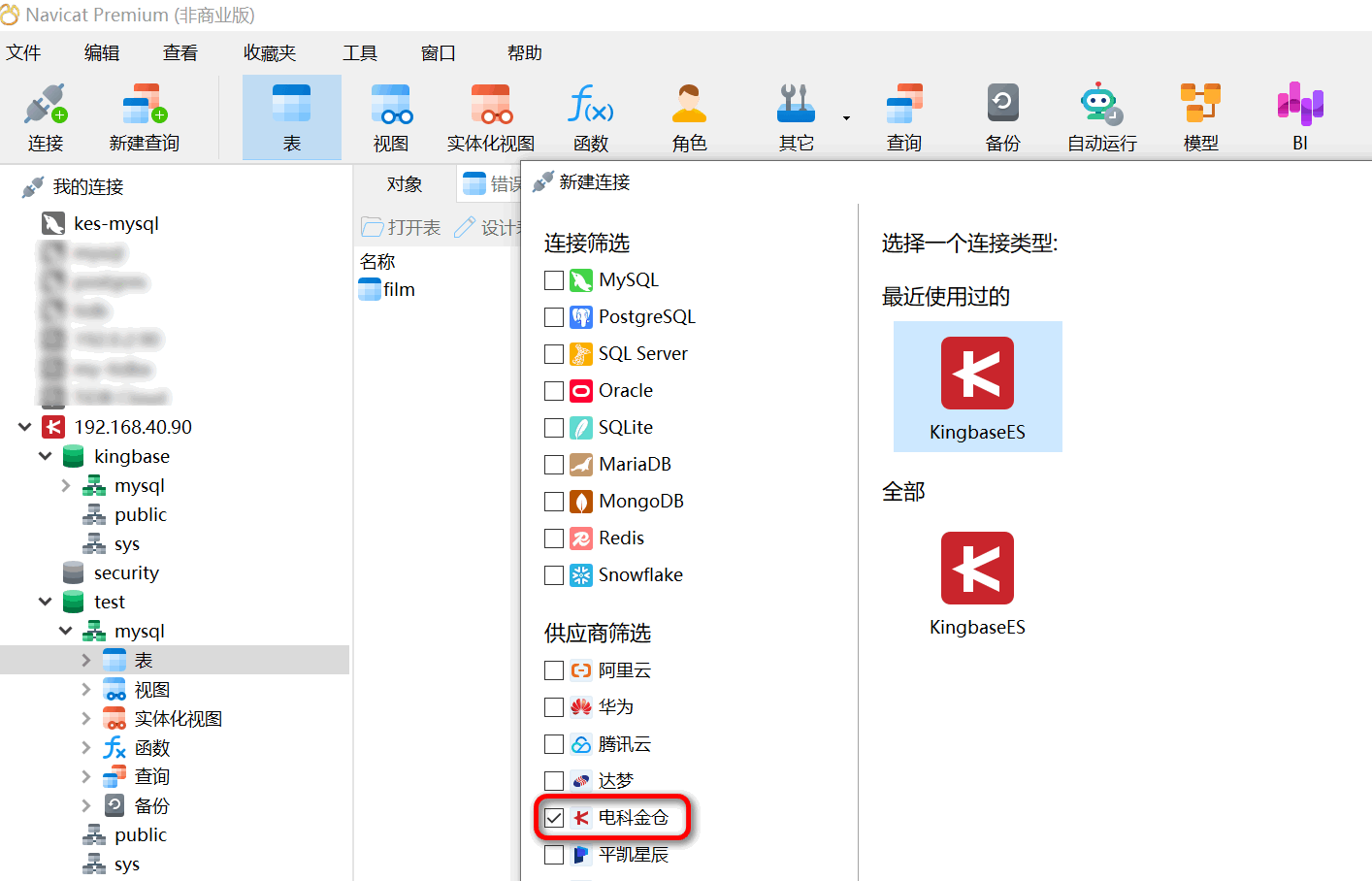Switch to the 对象 (Objects) tab
The image size is (1372, 881).
[405, 184]
